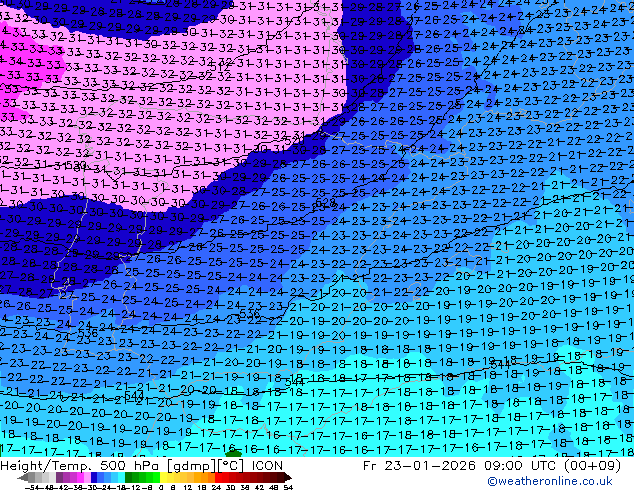This screenshot has height=490, width=634.
Task: Click the 'ICON' model name label
Action: pos(267,466)
